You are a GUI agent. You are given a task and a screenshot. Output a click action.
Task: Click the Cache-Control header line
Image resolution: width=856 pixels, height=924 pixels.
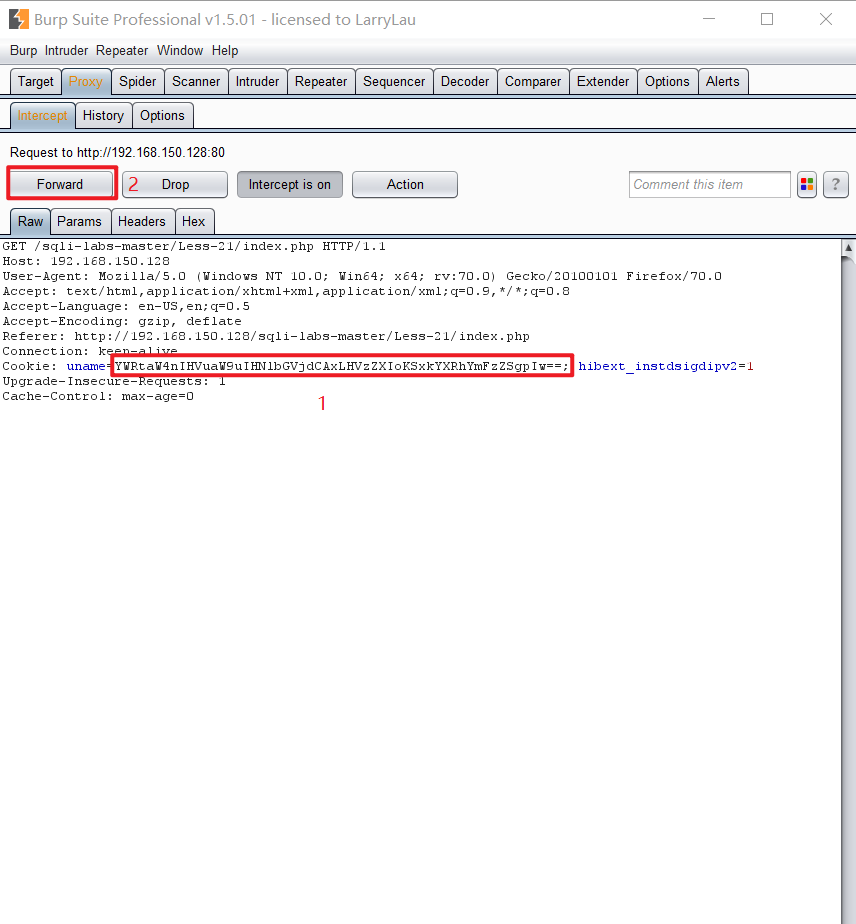98,397
